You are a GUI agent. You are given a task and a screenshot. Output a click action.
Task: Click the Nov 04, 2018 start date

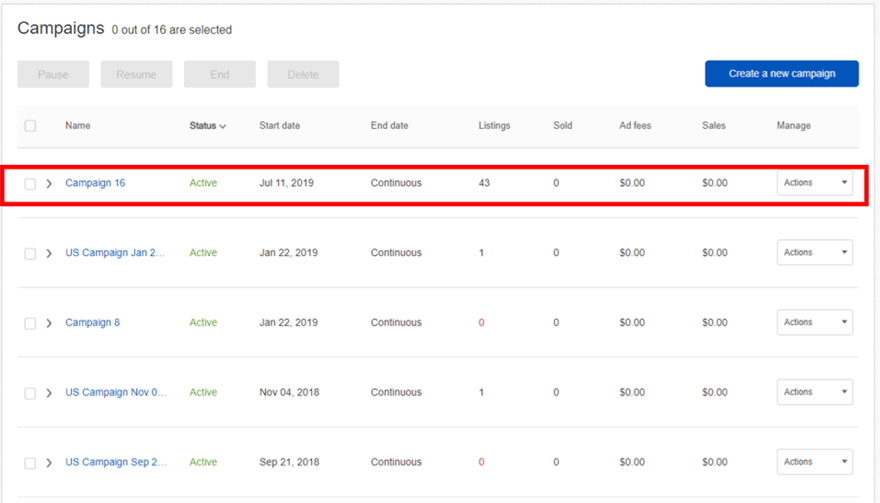click(289, 392)
